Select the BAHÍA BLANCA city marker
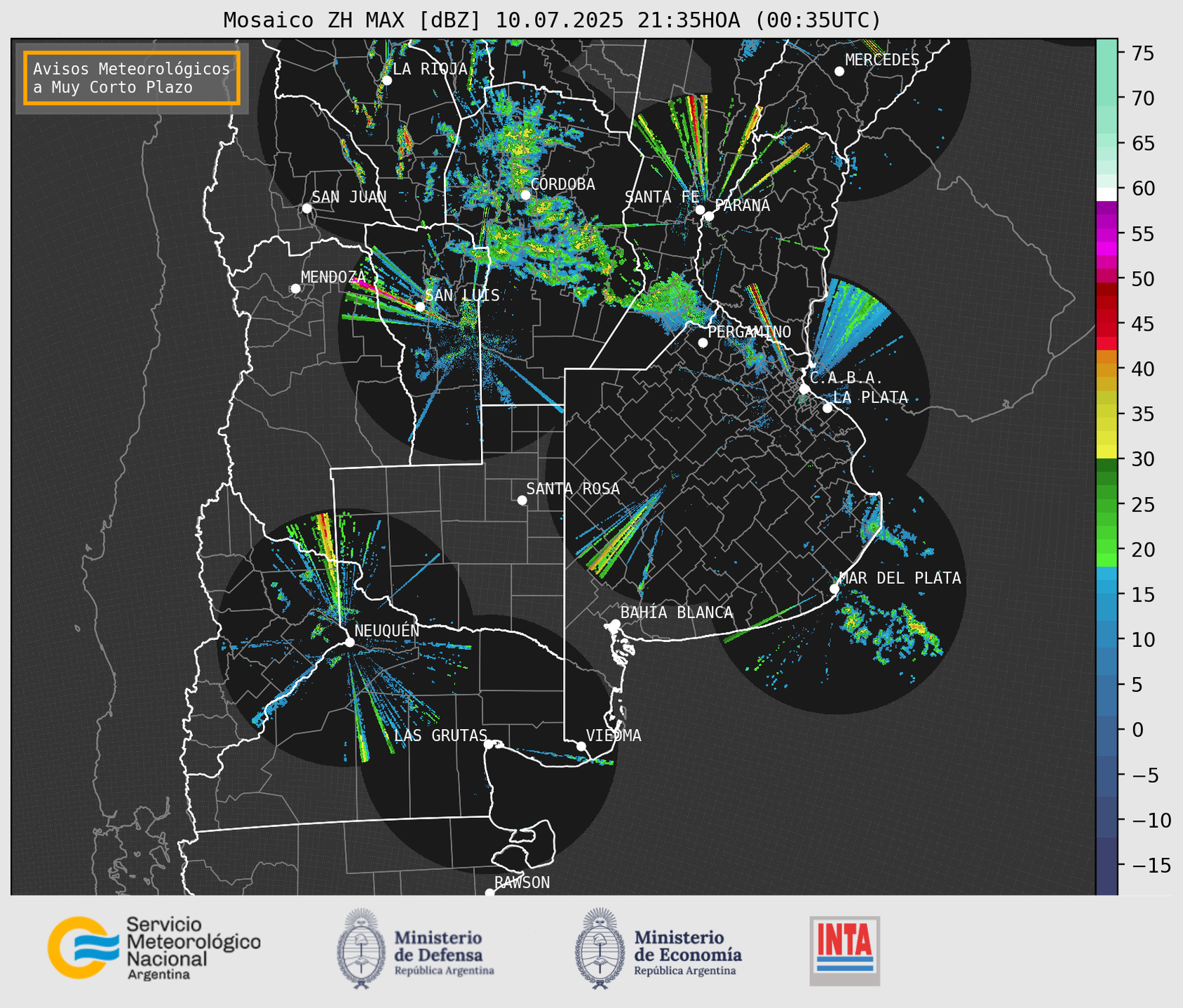The height and width of the screenshot is (1008, 1183). [615, 624]
